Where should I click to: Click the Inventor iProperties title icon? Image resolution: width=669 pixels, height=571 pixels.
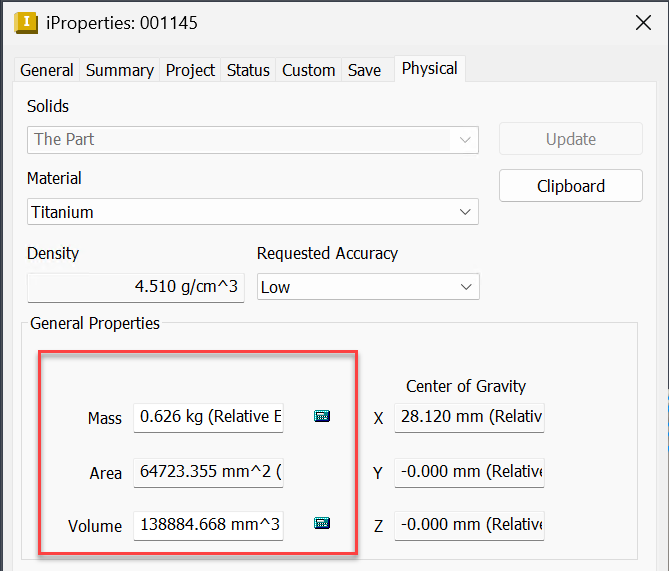coord(26,23)
